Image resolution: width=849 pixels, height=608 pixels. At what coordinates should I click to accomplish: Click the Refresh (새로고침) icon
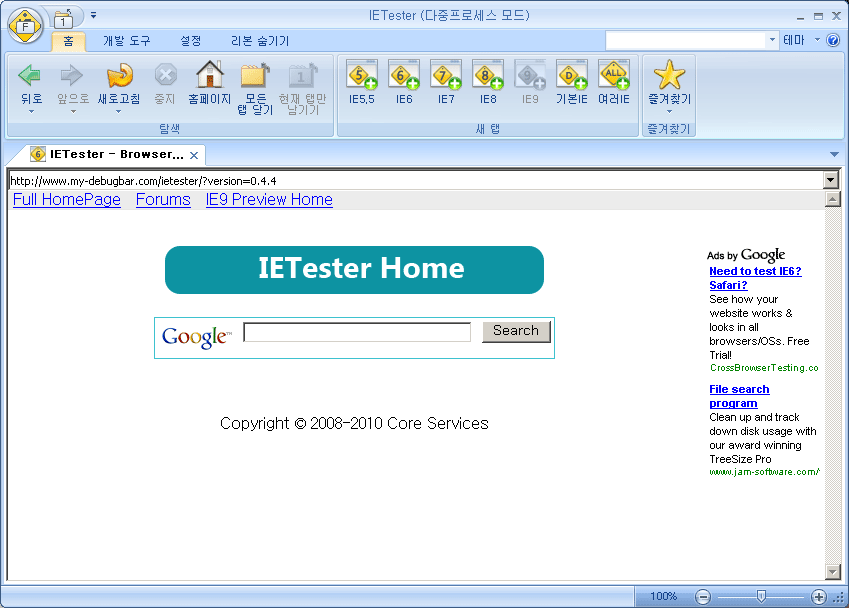[x=118, y=76]
